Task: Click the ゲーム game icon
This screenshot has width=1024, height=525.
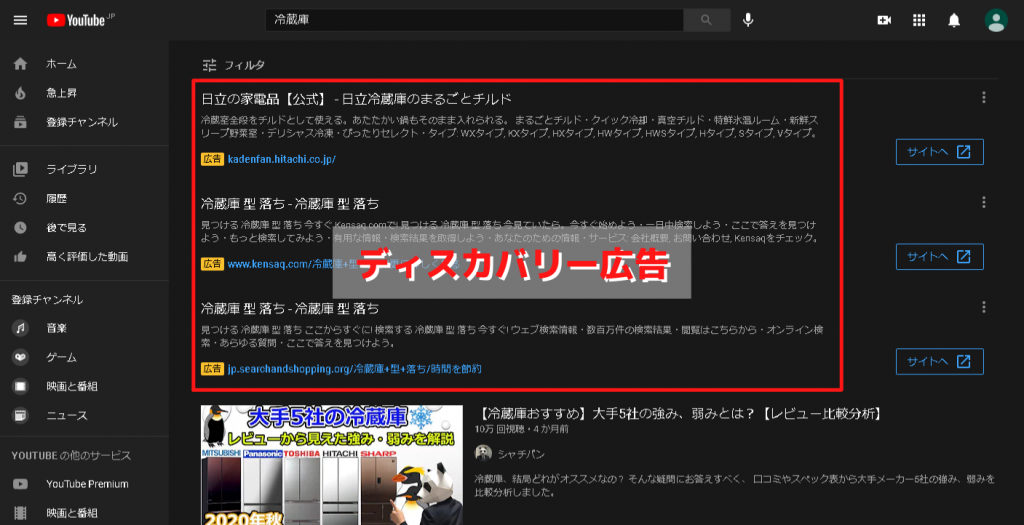Action: [20, 357]
